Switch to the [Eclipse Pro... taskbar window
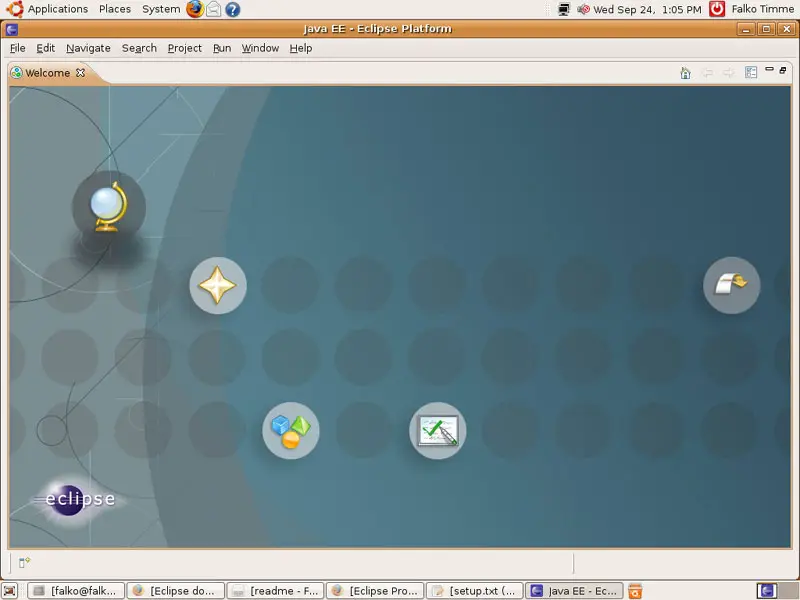Screen dimensions: 800x600 375,591
